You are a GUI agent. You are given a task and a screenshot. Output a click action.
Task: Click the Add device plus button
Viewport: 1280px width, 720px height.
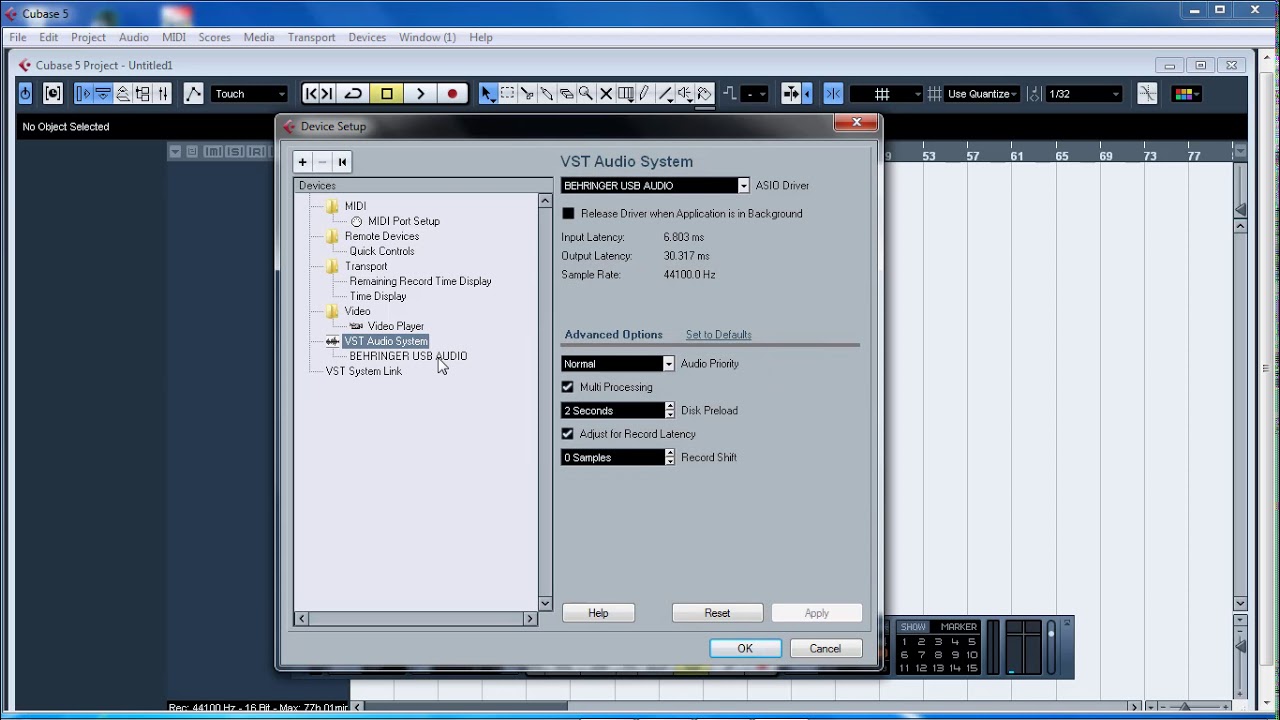click(x=303, y=162)
